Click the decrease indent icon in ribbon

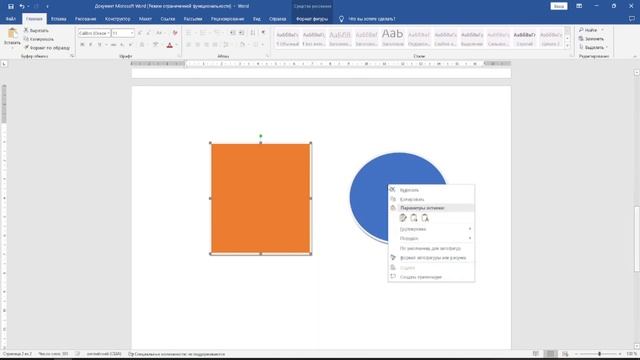click(x=233, y=33)
